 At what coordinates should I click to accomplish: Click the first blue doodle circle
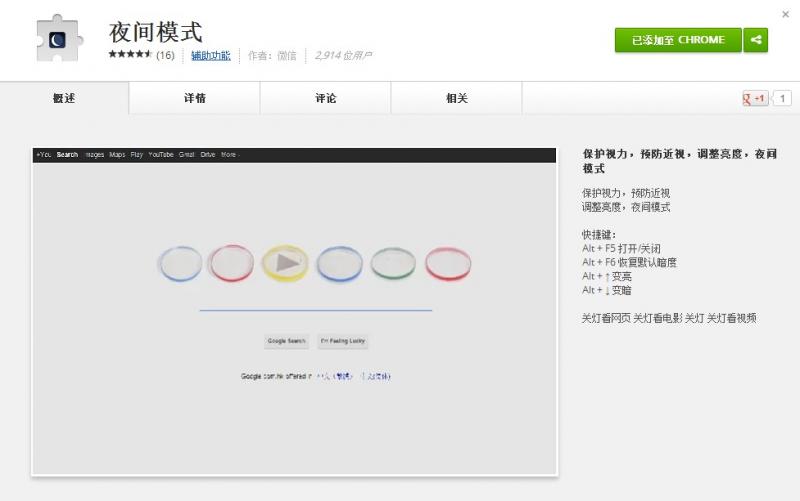tap(180, 263)
